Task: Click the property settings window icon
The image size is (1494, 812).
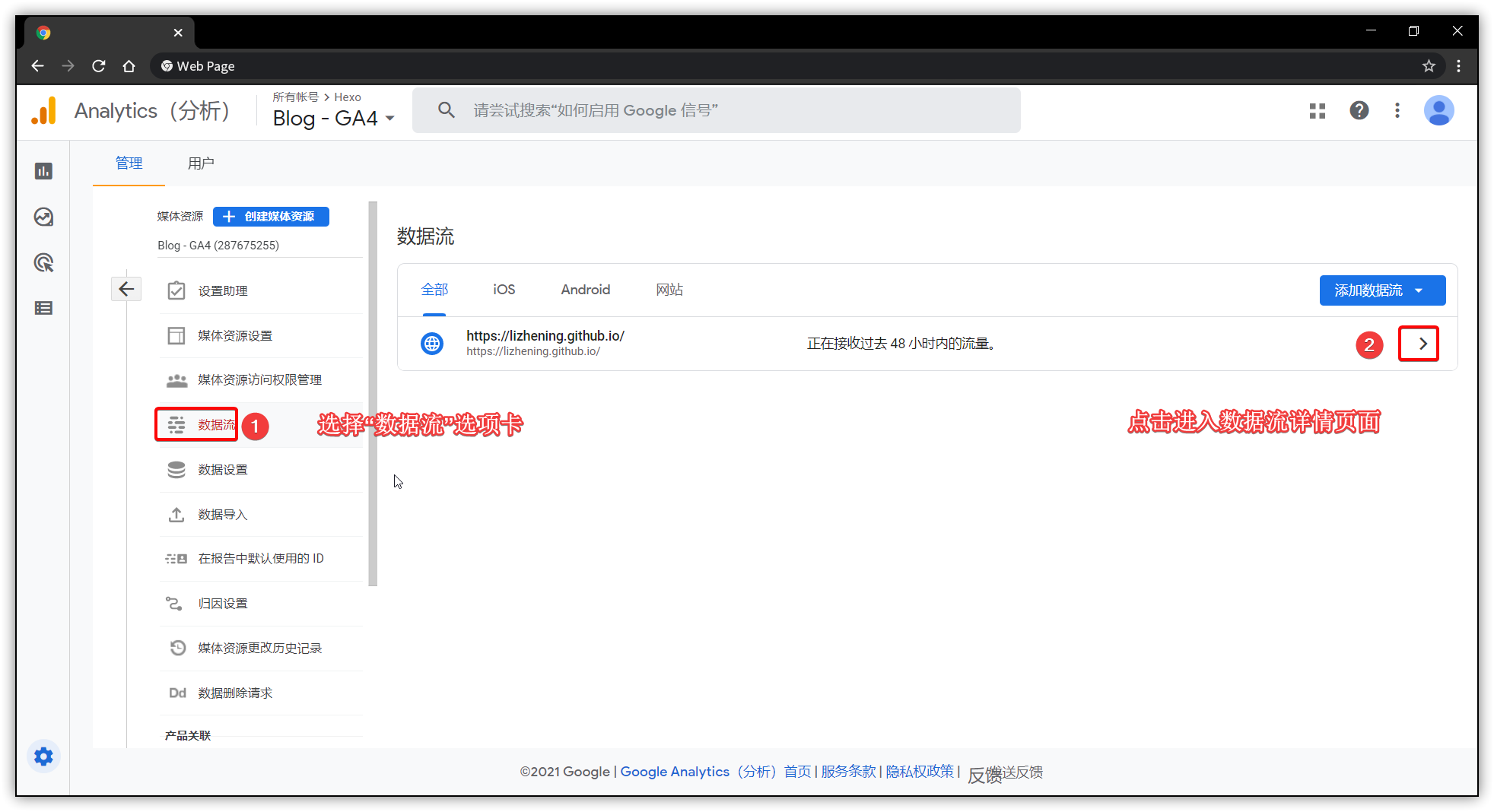Action: 176,335
